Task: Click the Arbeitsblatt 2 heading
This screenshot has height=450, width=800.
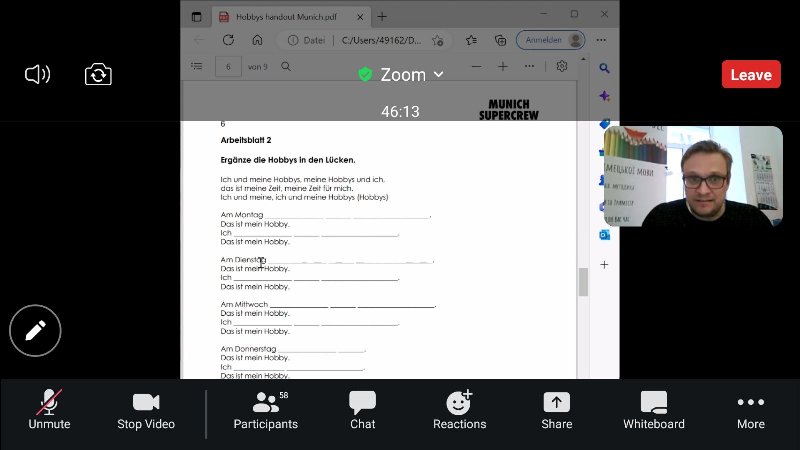Action: click(x=246, y=140)
